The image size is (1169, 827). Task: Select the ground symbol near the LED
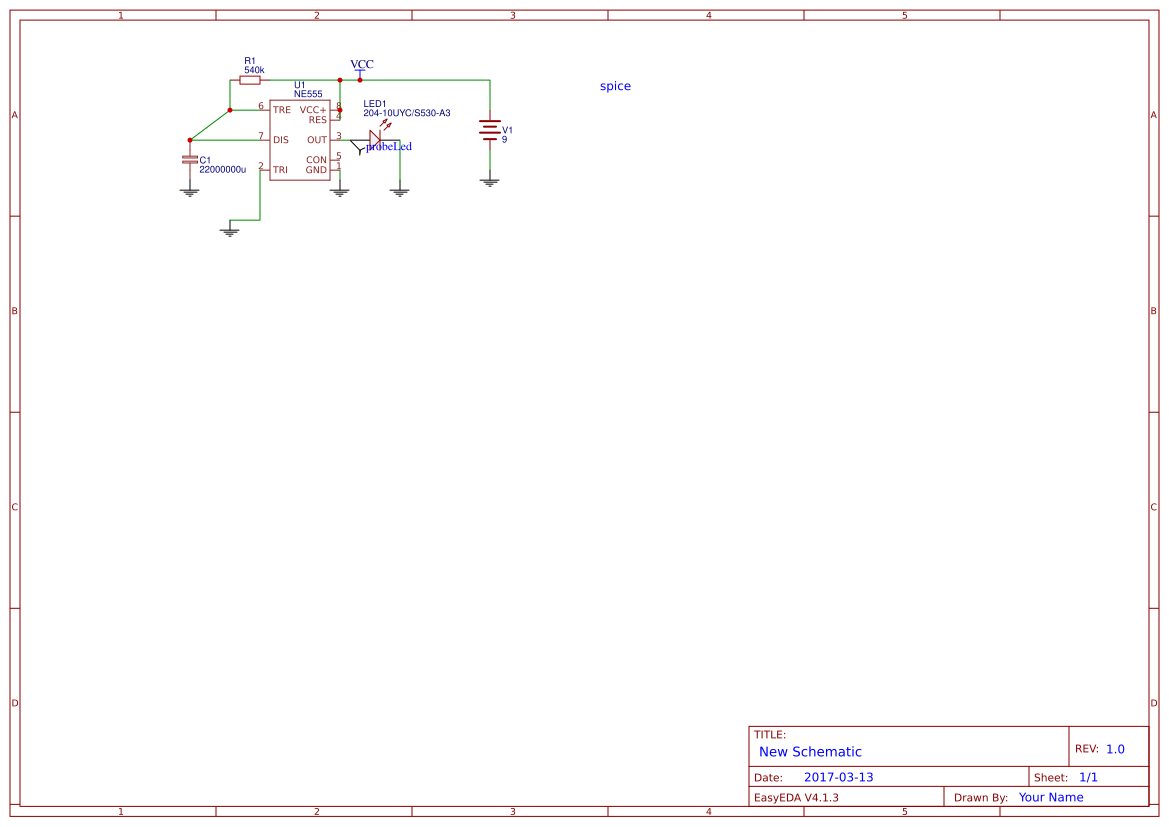click(x=399, y=189)
